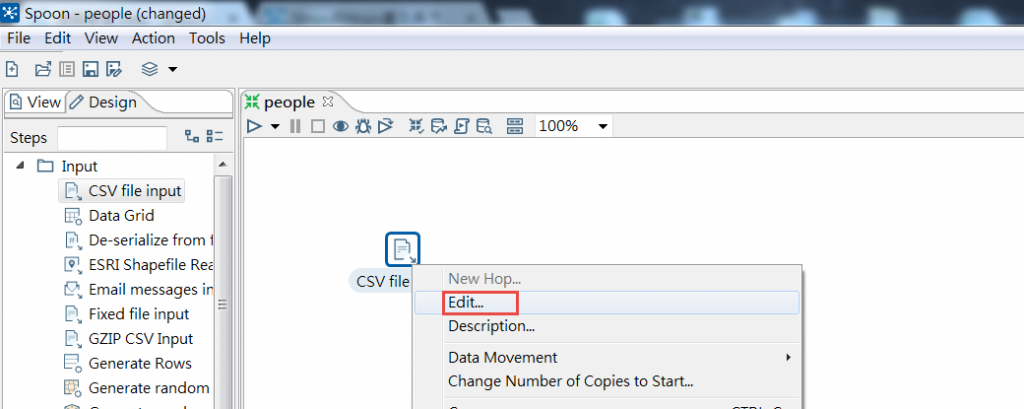This screenshot has height=409, width=1024.
Task: Click the Preview transformation eye icon
Action: pos(341,126)
